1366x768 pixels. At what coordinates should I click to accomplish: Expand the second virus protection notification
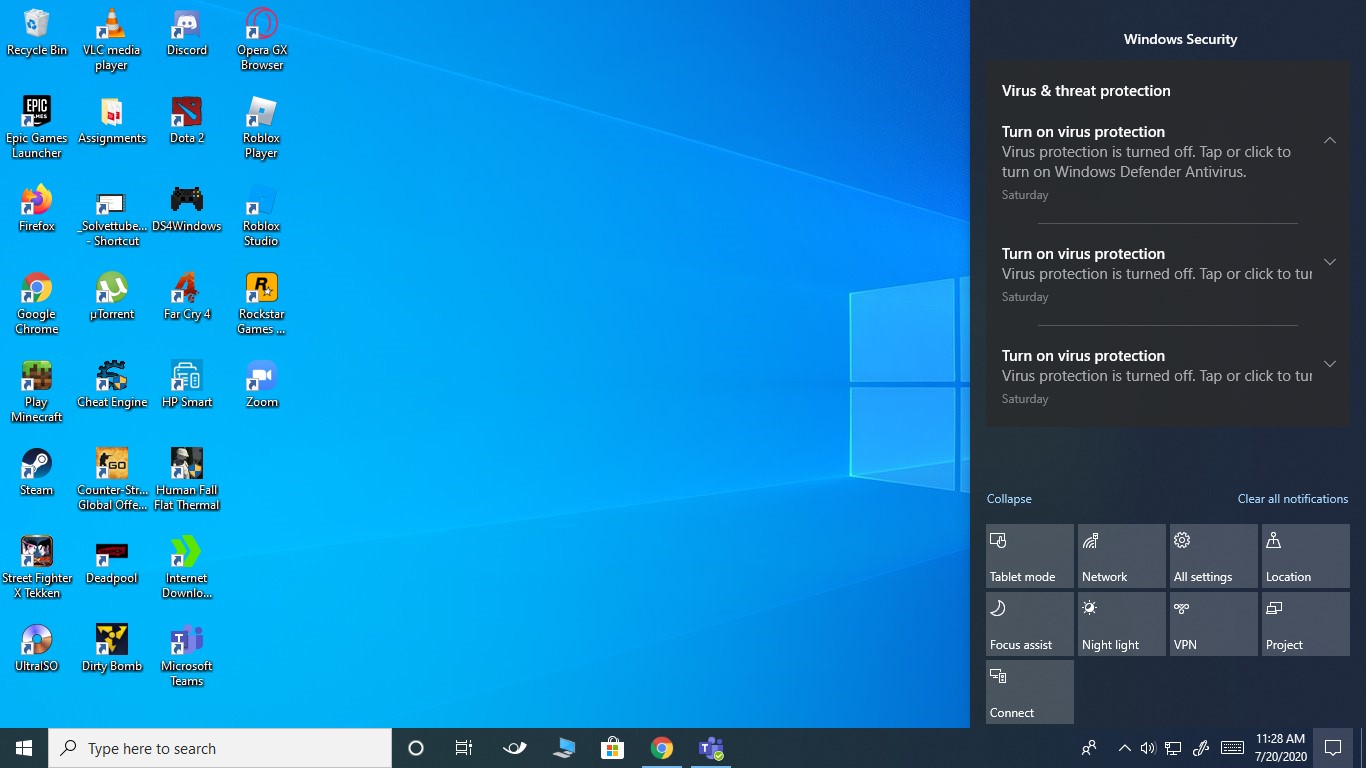(x=1330, y=262)
